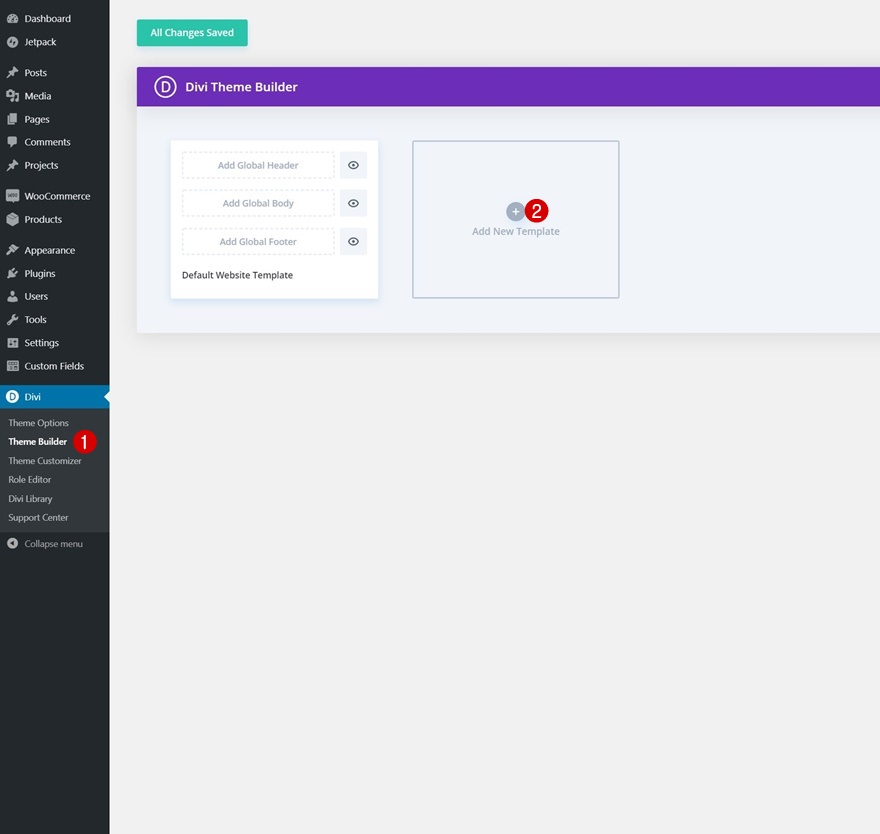Viewport: 880px width, 834px height.
Task: Click Collapse menu text
Action: [x=53, y=544]
